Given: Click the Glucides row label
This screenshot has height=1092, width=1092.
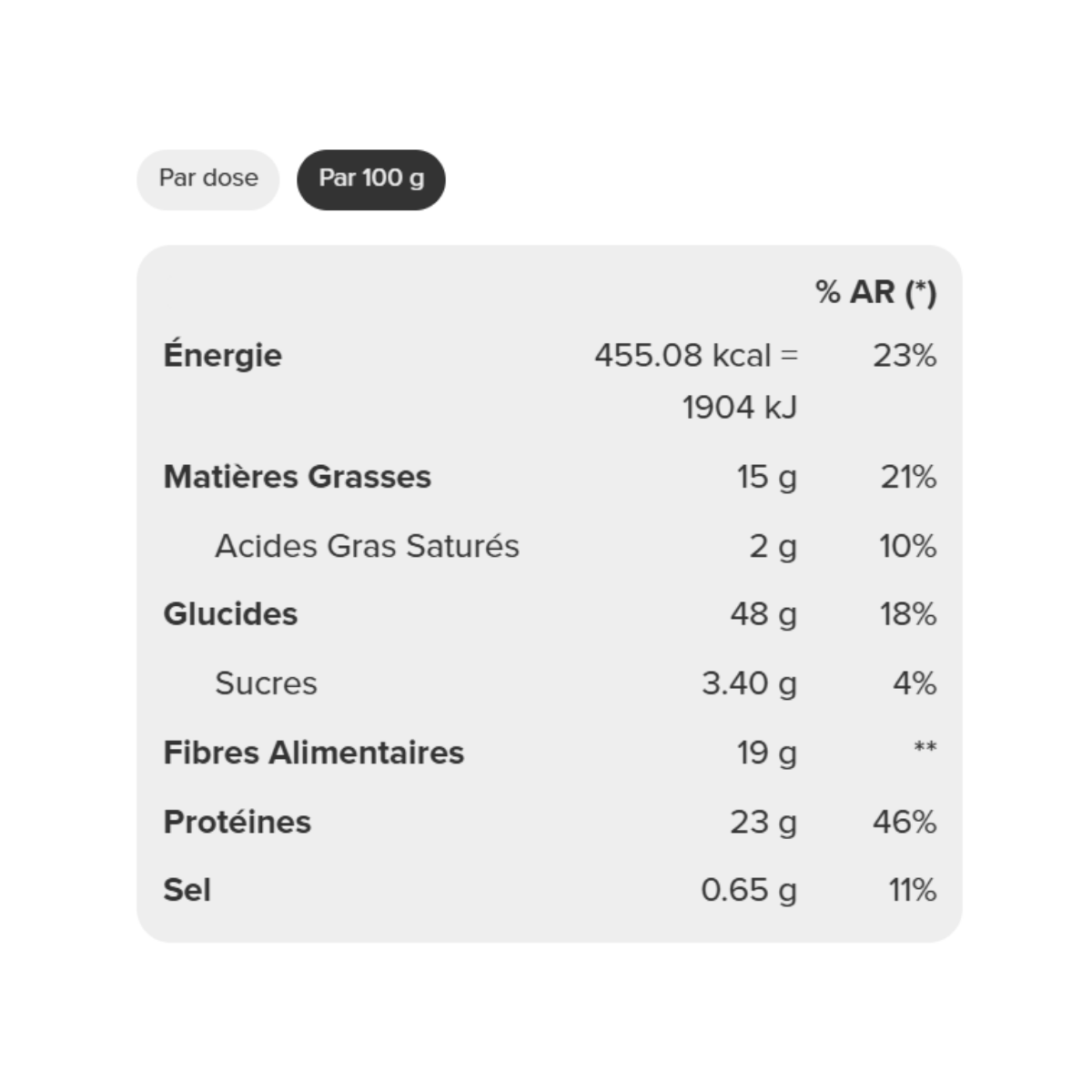Looking at the screenshot, I should [230, 614].
